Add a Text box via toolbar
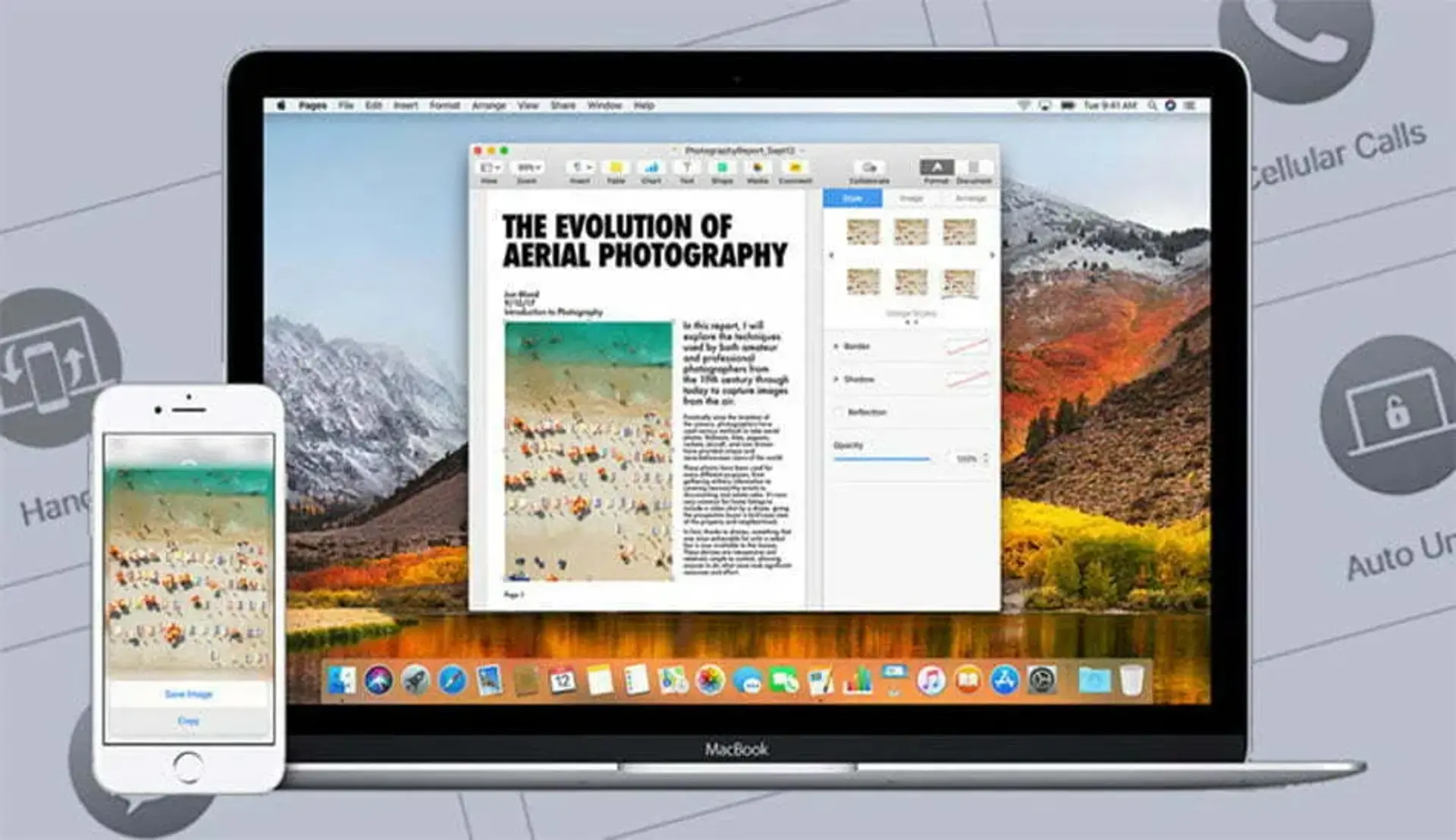Viewport: 1456px width, 840px height. tap(687, 168)
